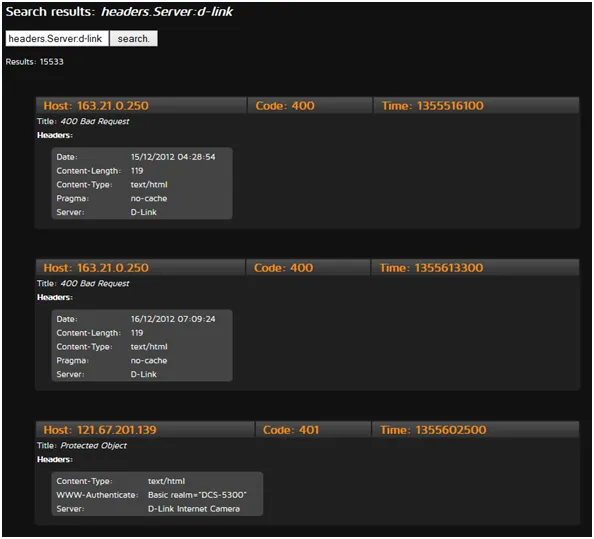Click Time: 1355516100 header
594x539 pixels.
(433, 106)
